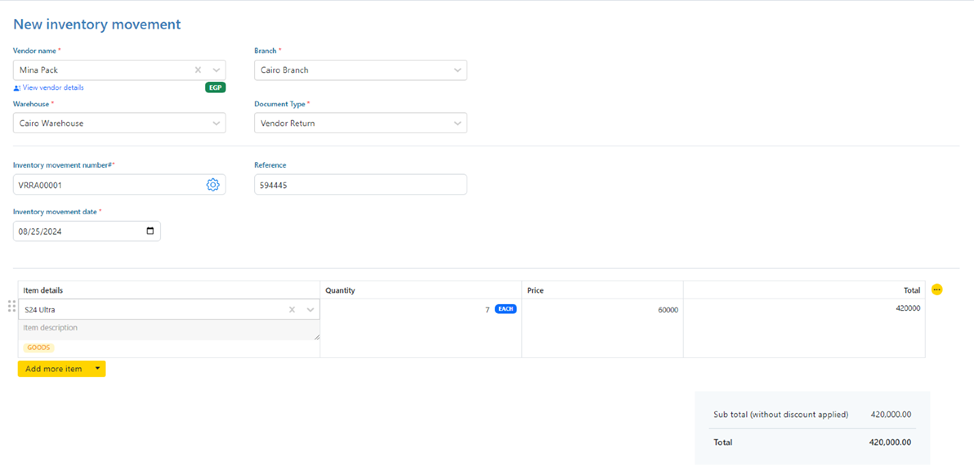The height and width of the screenshot is (467, 974).
Task: Select the Quantity field showing 7
Action: pyautogui.click(x=420, y=310)
